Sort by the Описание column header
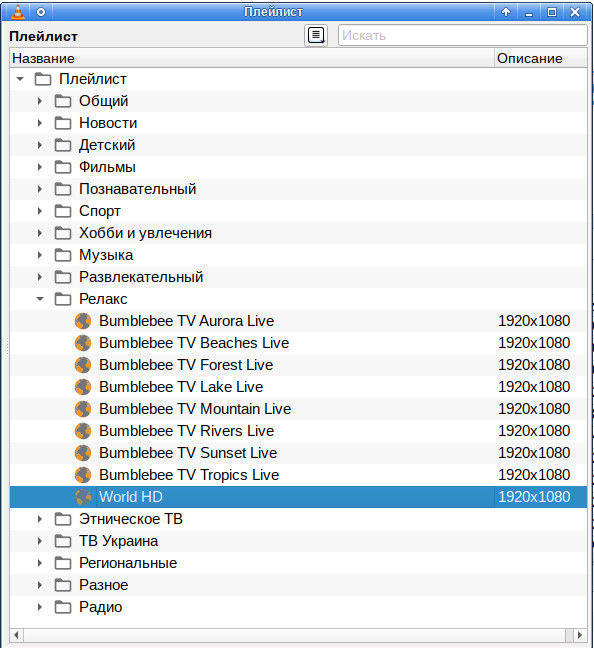Screen dimensions: 594x648 541,58
